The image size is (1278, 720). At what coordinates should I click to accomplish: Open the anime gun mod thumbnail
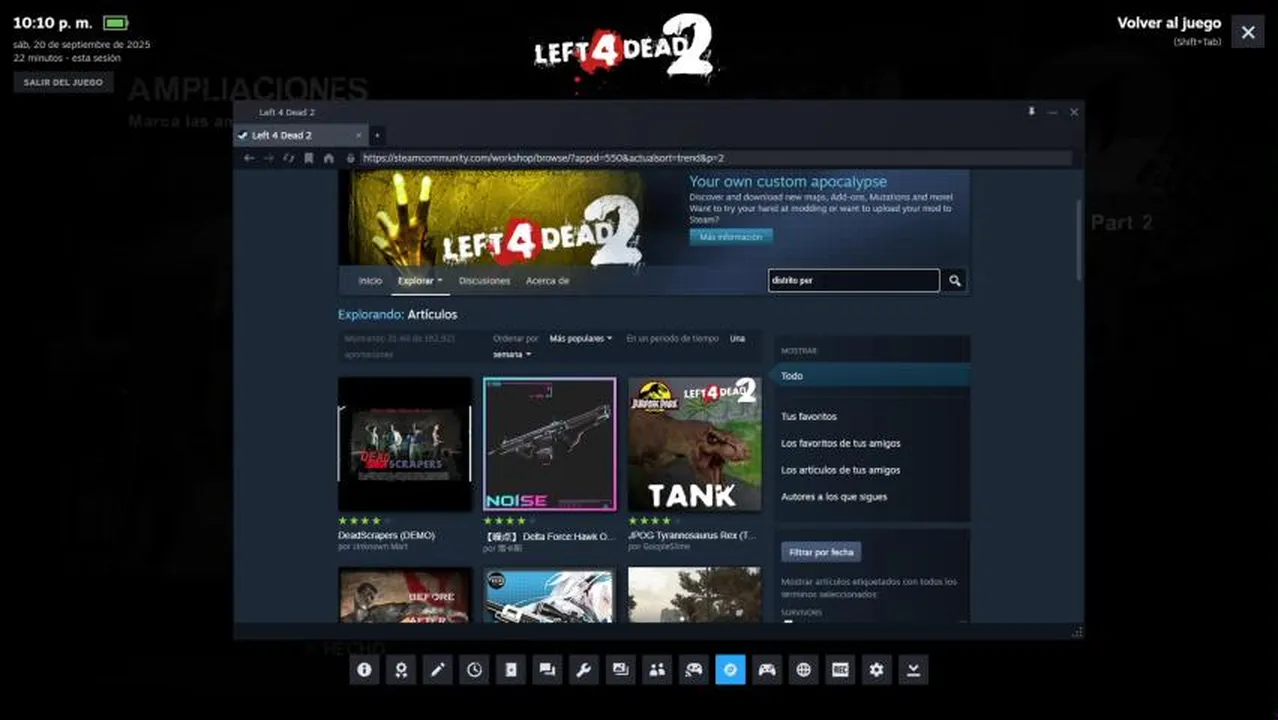[550, 595]
